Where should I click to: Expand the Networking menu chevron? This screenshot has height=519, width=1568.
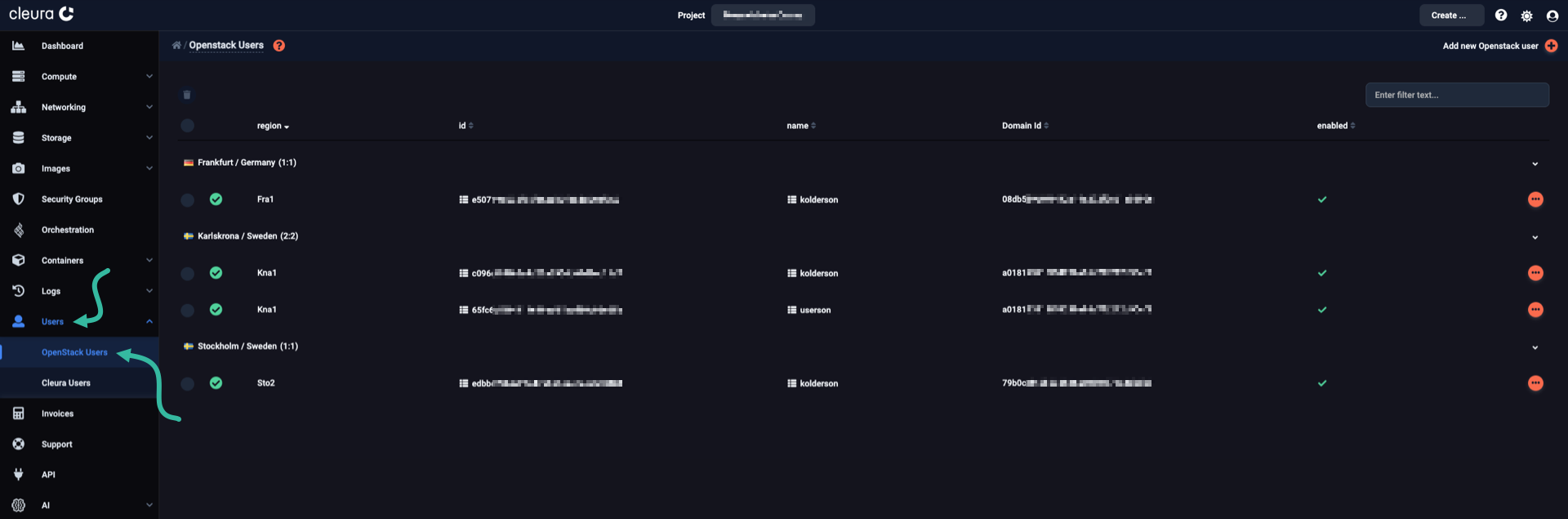pos(149,106)
